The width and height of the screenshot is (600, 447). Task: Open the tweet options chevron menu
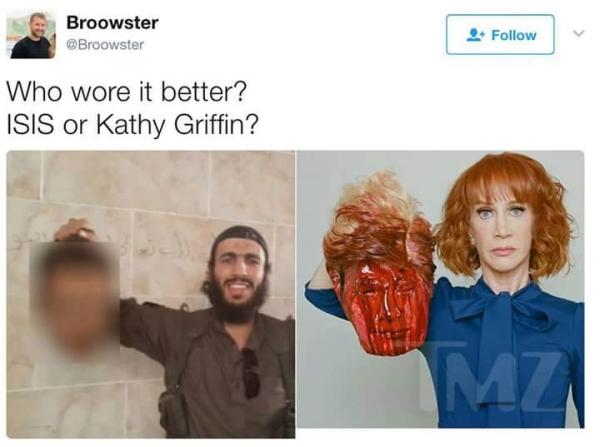tap(579, 33)
